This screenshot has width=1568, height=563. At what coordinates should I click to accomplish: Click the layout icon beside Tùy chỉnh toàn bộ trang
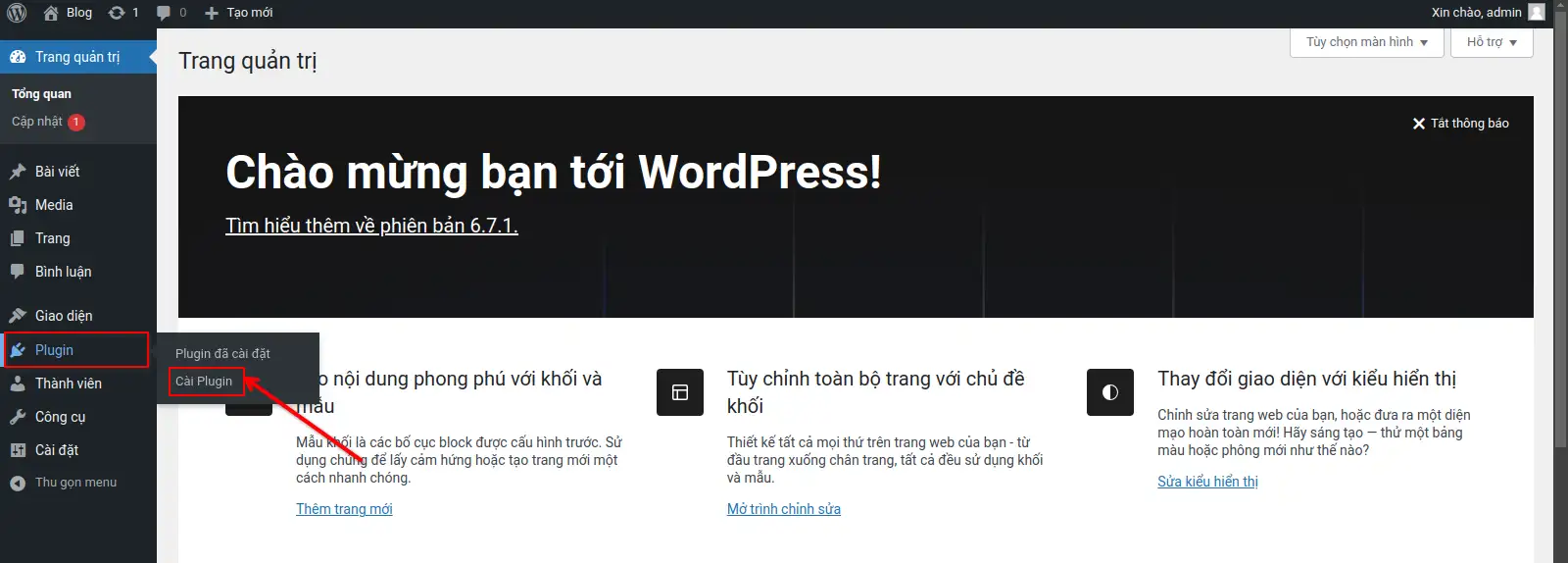click(680, 392)
